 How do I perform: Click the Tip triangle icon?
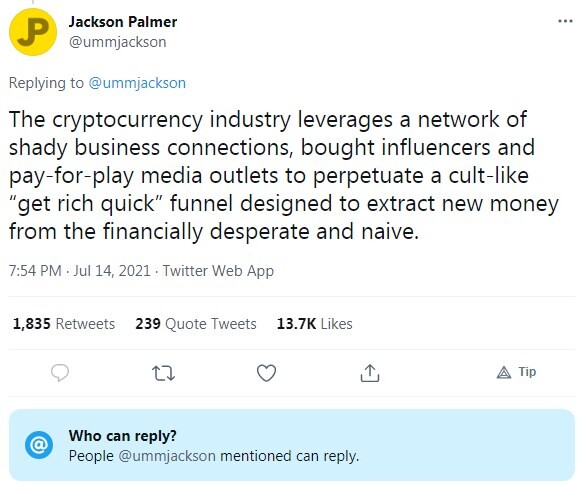(504, 372)
